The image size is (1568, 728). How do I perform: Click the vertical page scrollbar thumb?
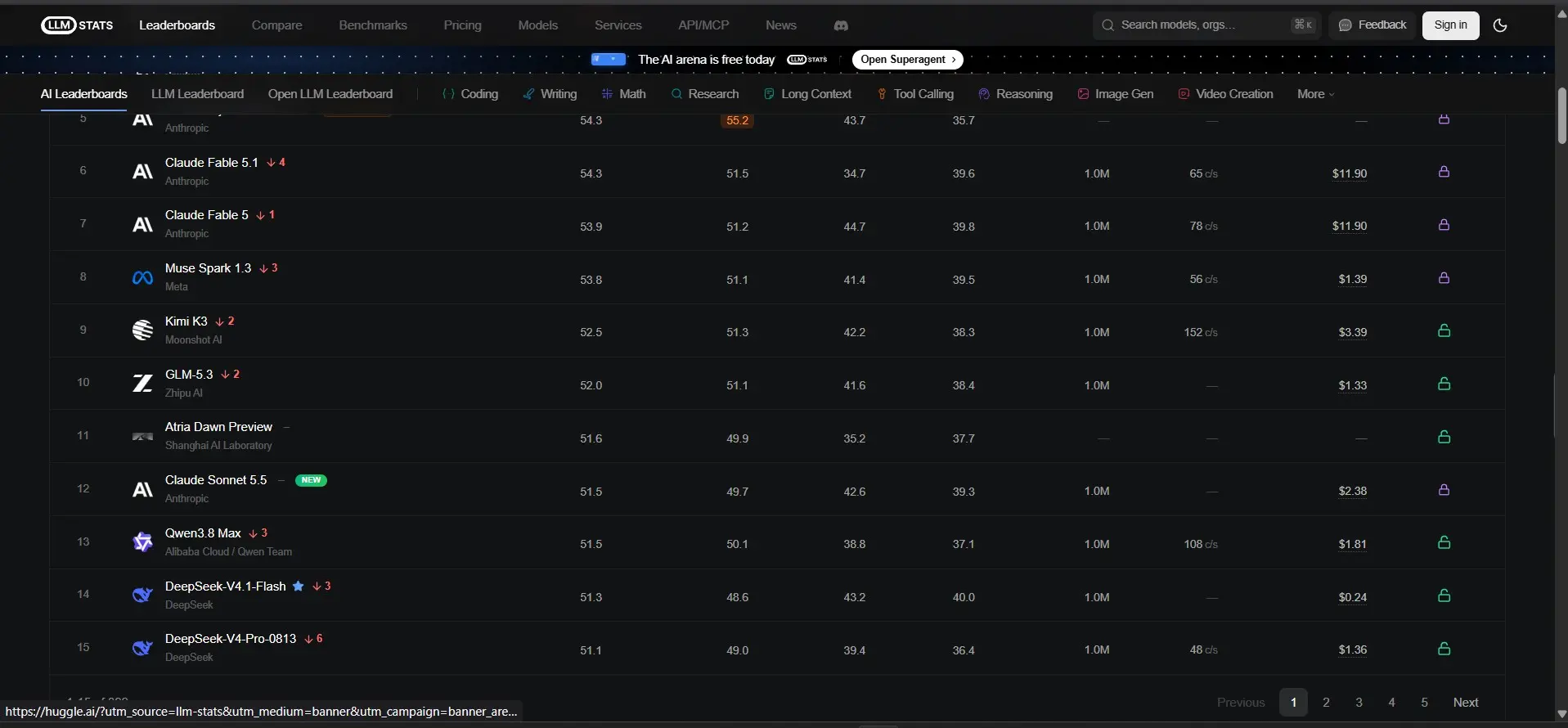pyautogui.click(x=1561, y=116)
